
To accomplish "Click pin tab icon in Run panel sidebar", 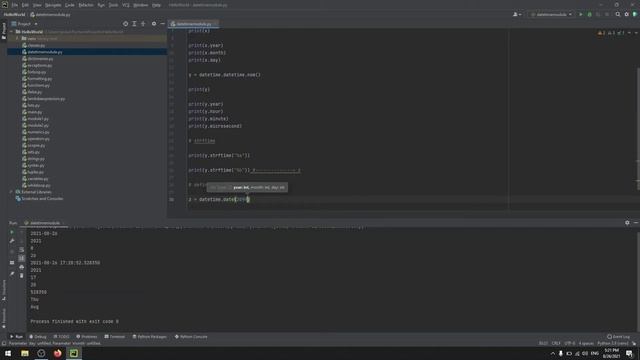I will [12, 273].
